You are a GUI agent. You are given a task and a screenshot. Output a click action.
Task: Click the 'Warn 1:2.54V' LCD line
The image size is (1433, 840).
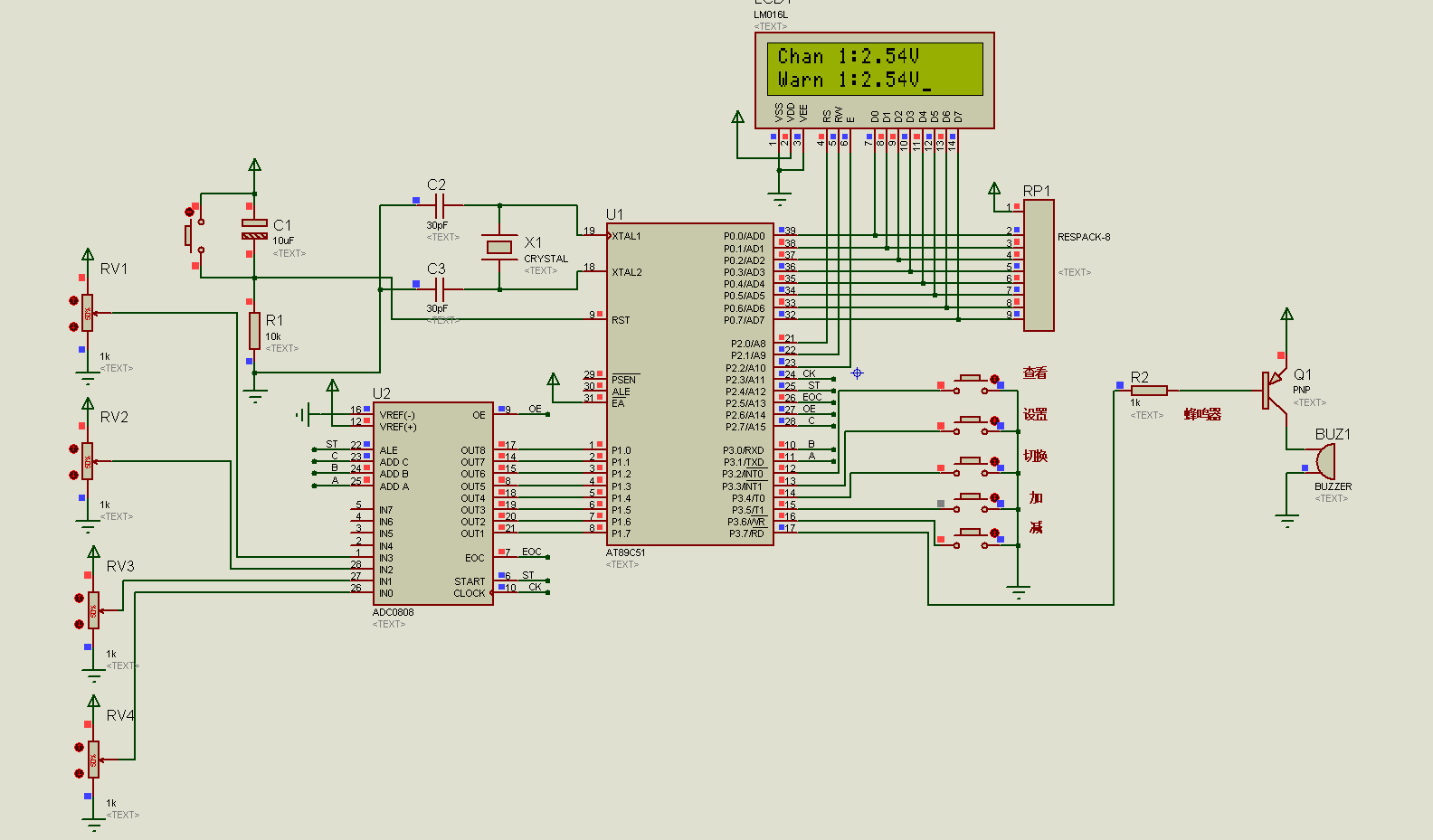(849, 80)
